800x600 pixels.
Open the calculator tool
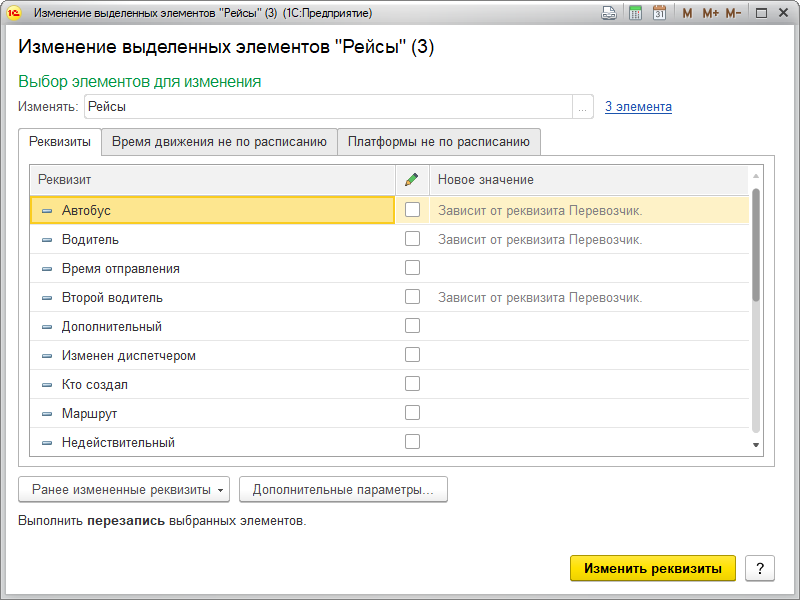coord(635,14)
